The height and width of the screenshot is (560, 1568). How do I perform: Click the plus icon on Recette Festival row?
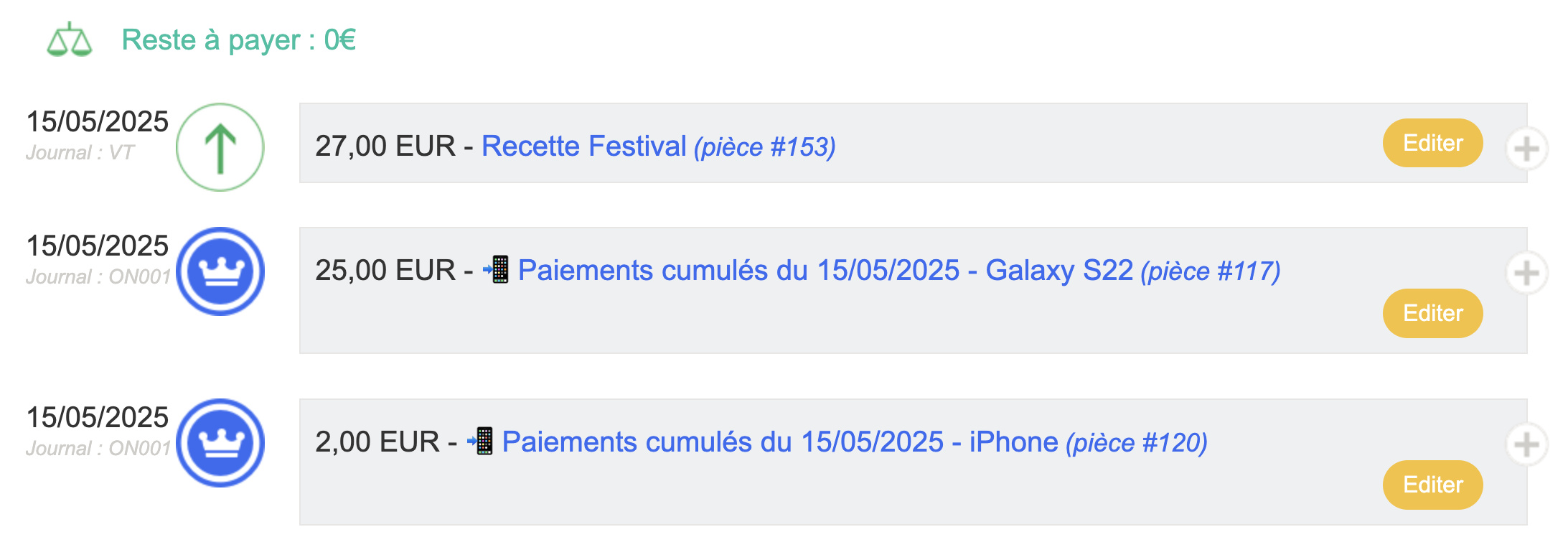coord(1526,149)
